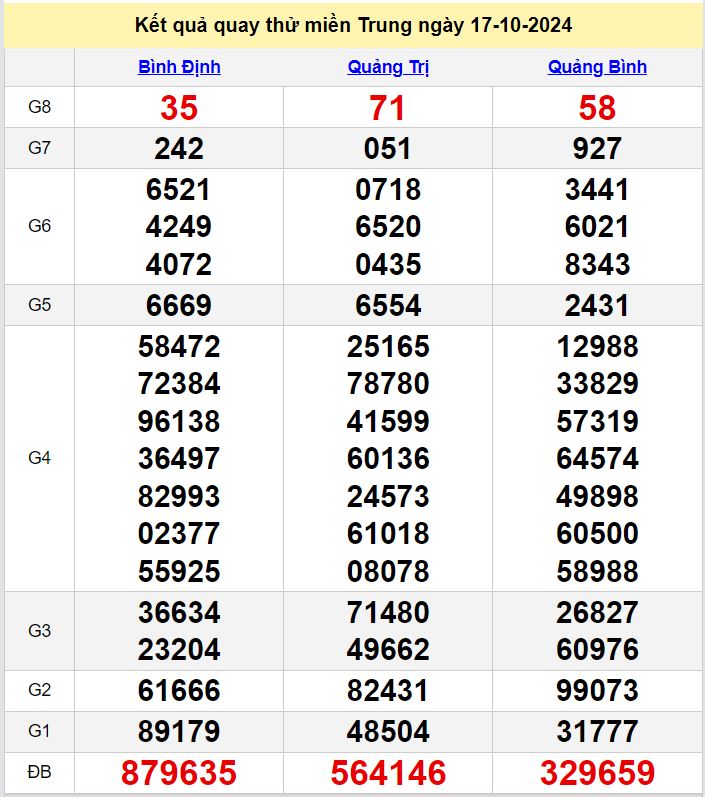This screenshot has width=705, height=797.
Task: Select G3 number 36634
Action: pos(179,612)
